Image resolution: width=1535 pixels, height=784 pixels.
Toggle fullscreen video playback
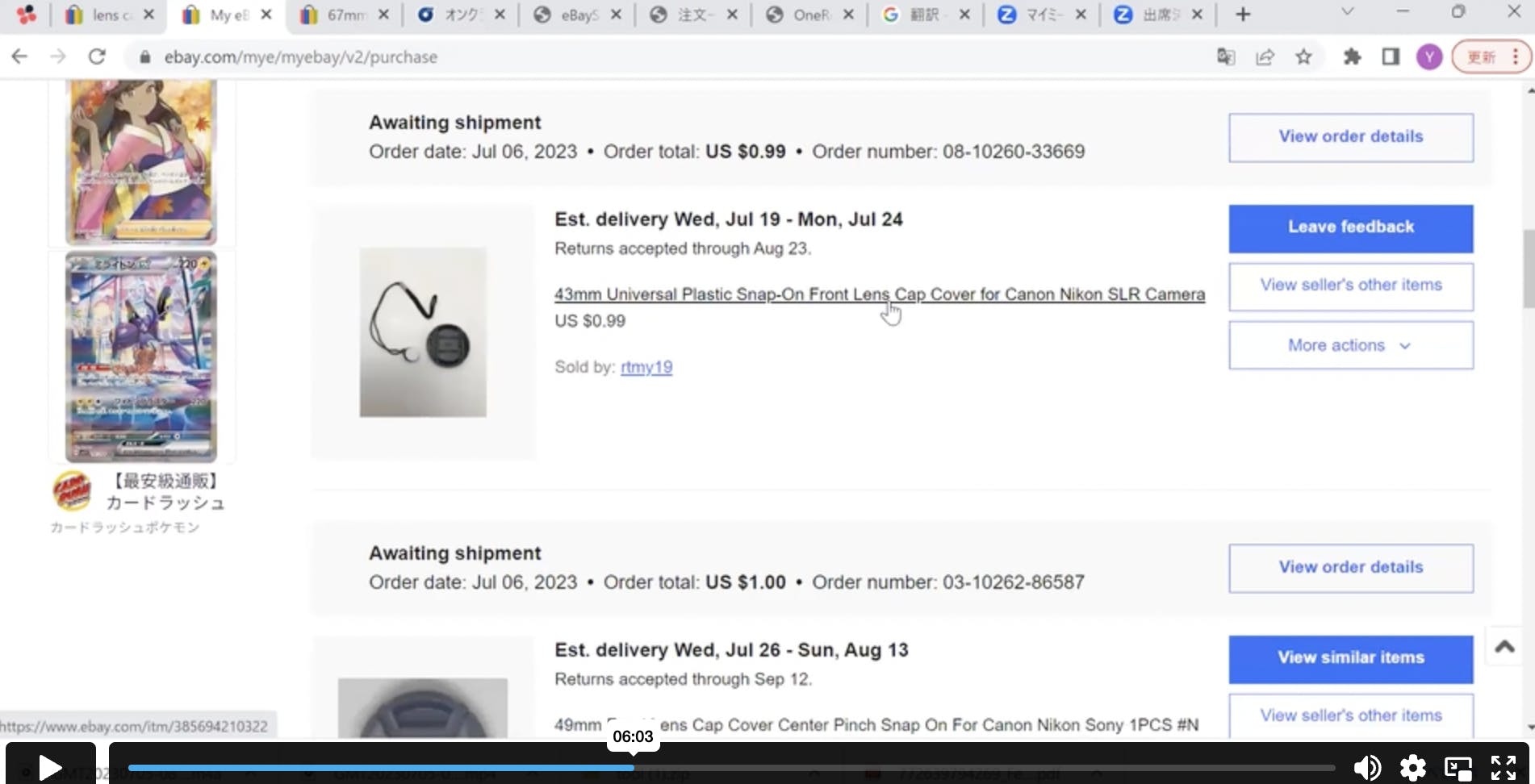1502,767
